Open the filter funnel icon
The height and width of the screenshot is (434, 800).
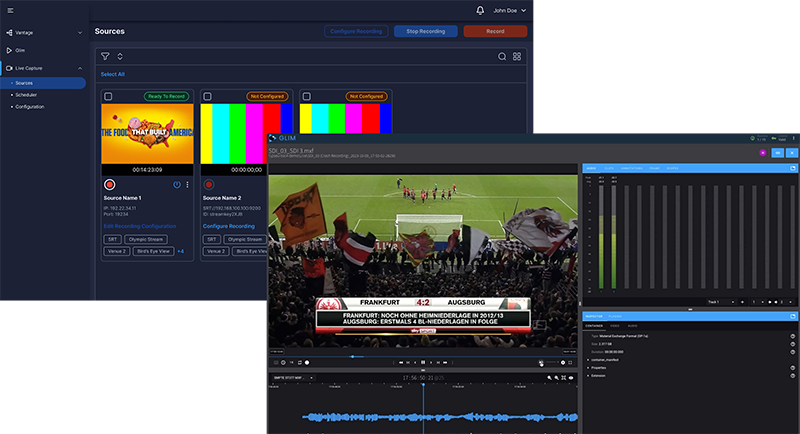click(x=105, y=56)
